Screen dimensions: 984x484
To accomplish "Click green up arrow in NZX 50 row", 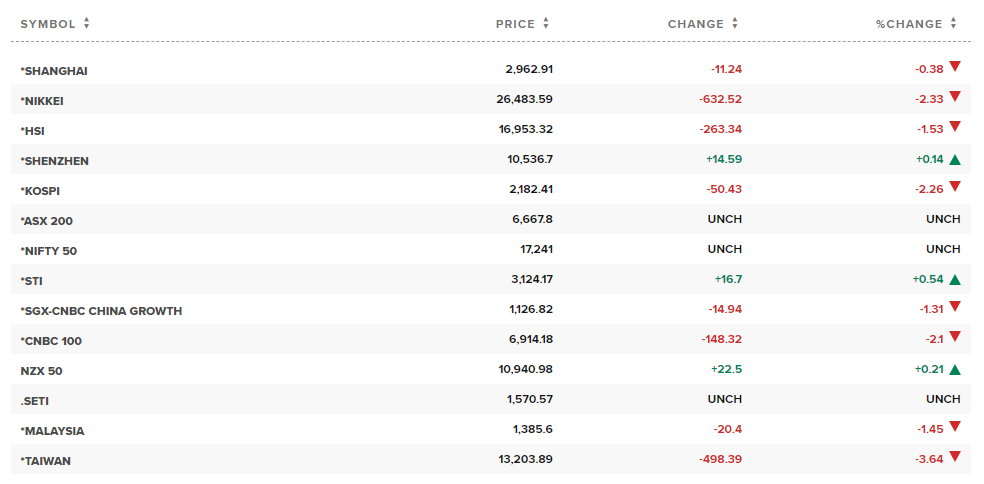I will [955, 369].
